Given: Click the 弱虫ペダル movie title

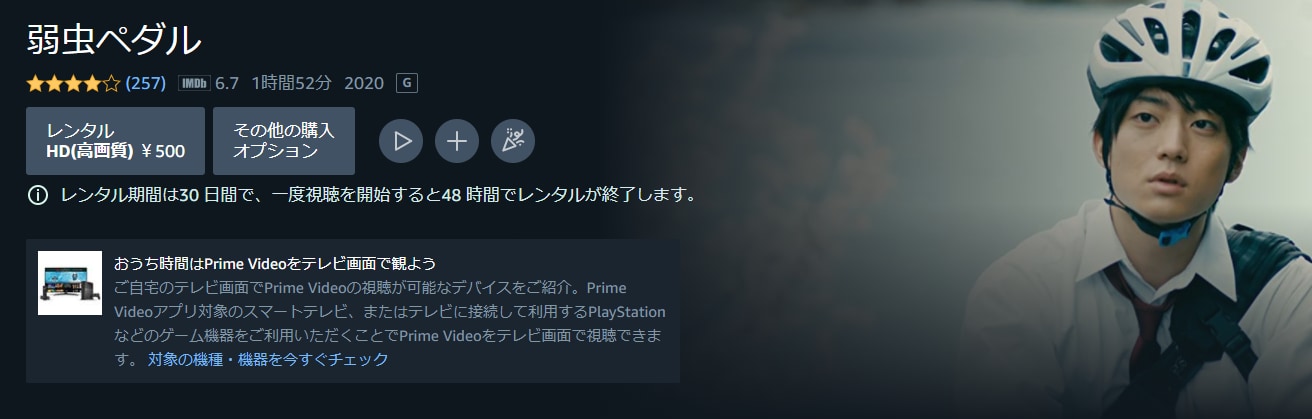Looking at the screenshot, I should [x=114, y=38].
